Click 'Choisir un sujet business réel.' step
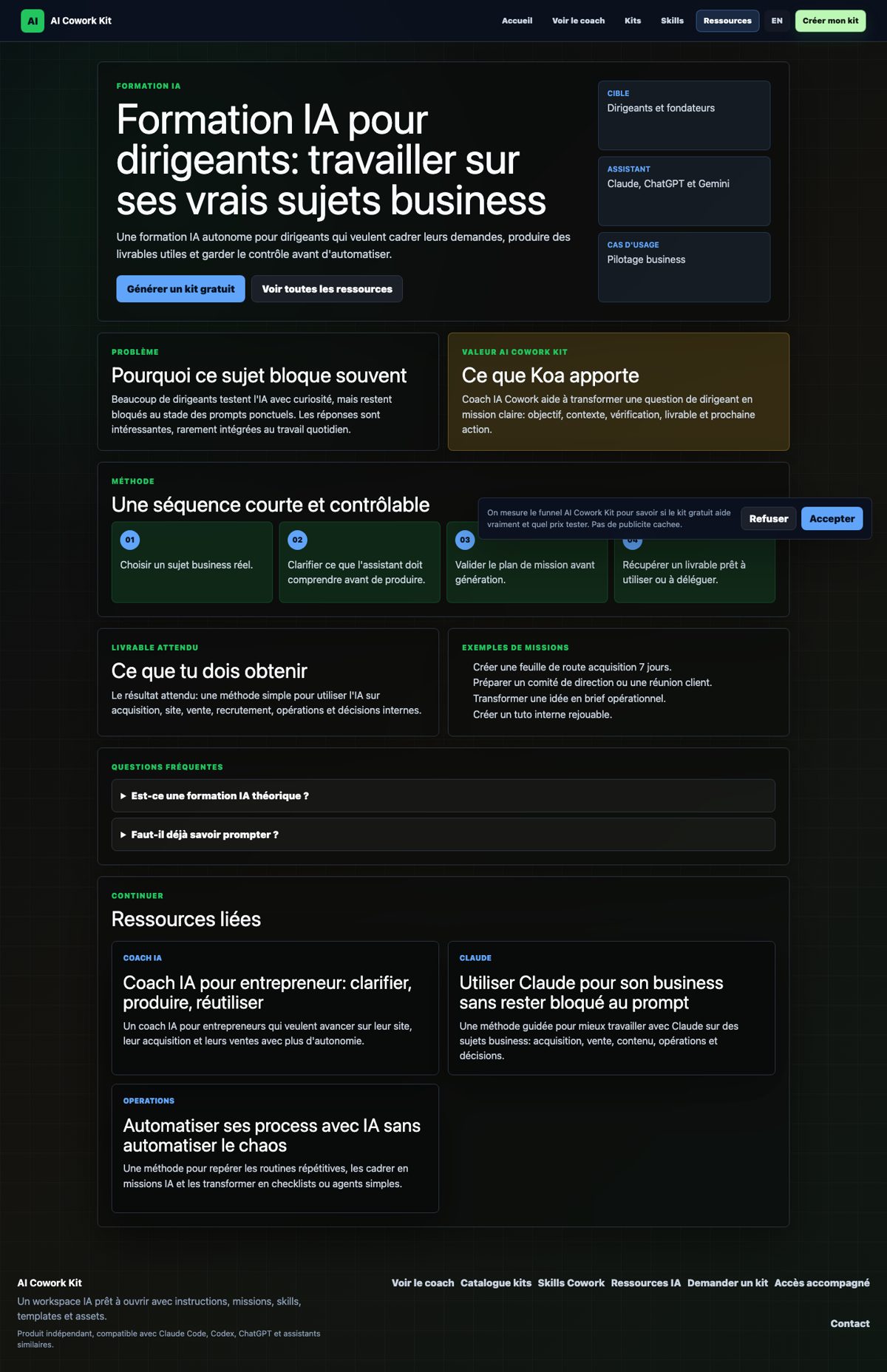 (x=186, y=565)
